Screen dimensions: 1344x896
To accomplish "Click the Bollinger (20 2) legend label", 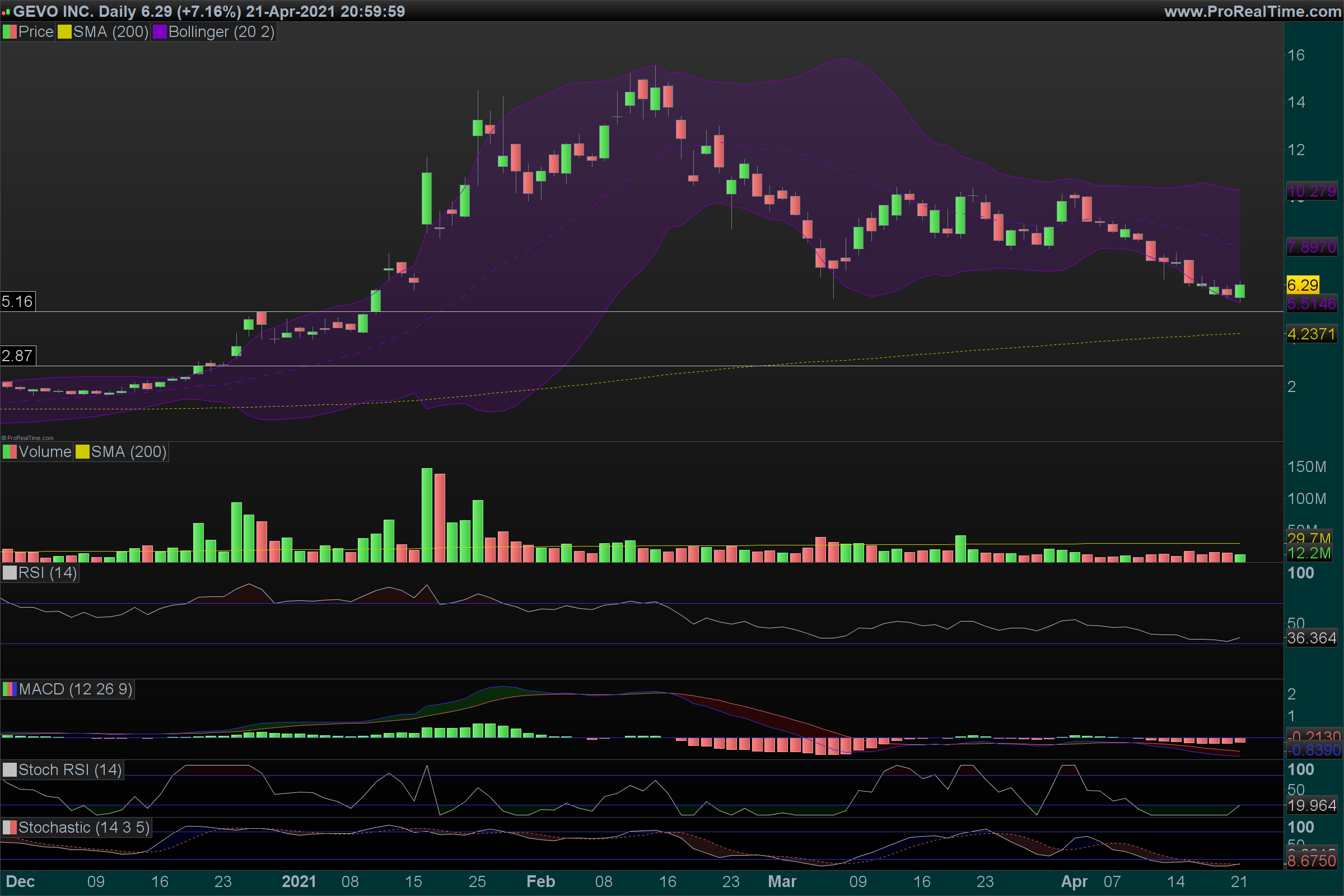I will pos(221,32).
